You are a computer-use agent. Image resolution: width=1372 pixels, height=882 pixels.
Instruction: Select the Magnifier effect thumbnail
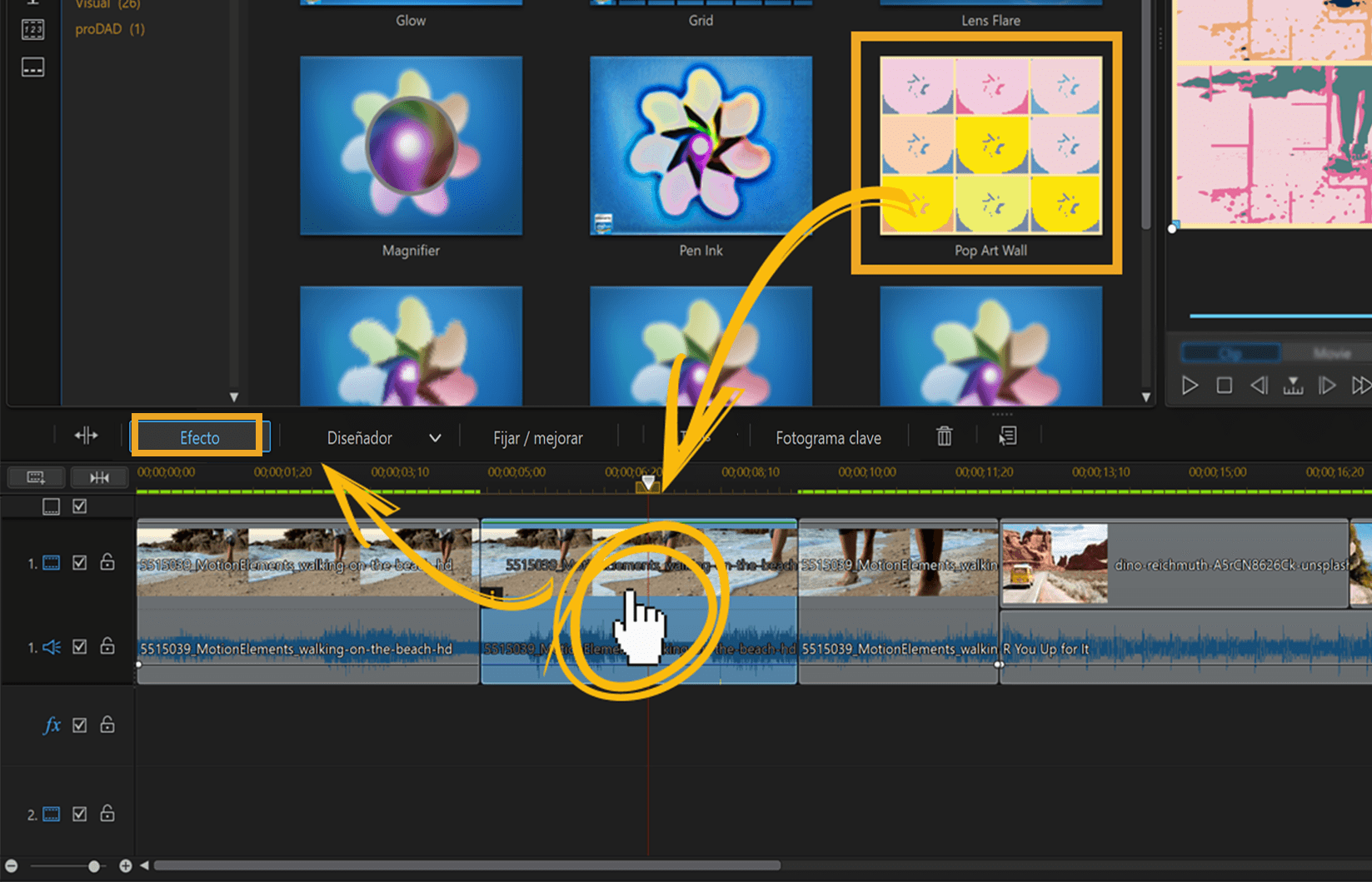pyautogui.click(x=411, y=146)
